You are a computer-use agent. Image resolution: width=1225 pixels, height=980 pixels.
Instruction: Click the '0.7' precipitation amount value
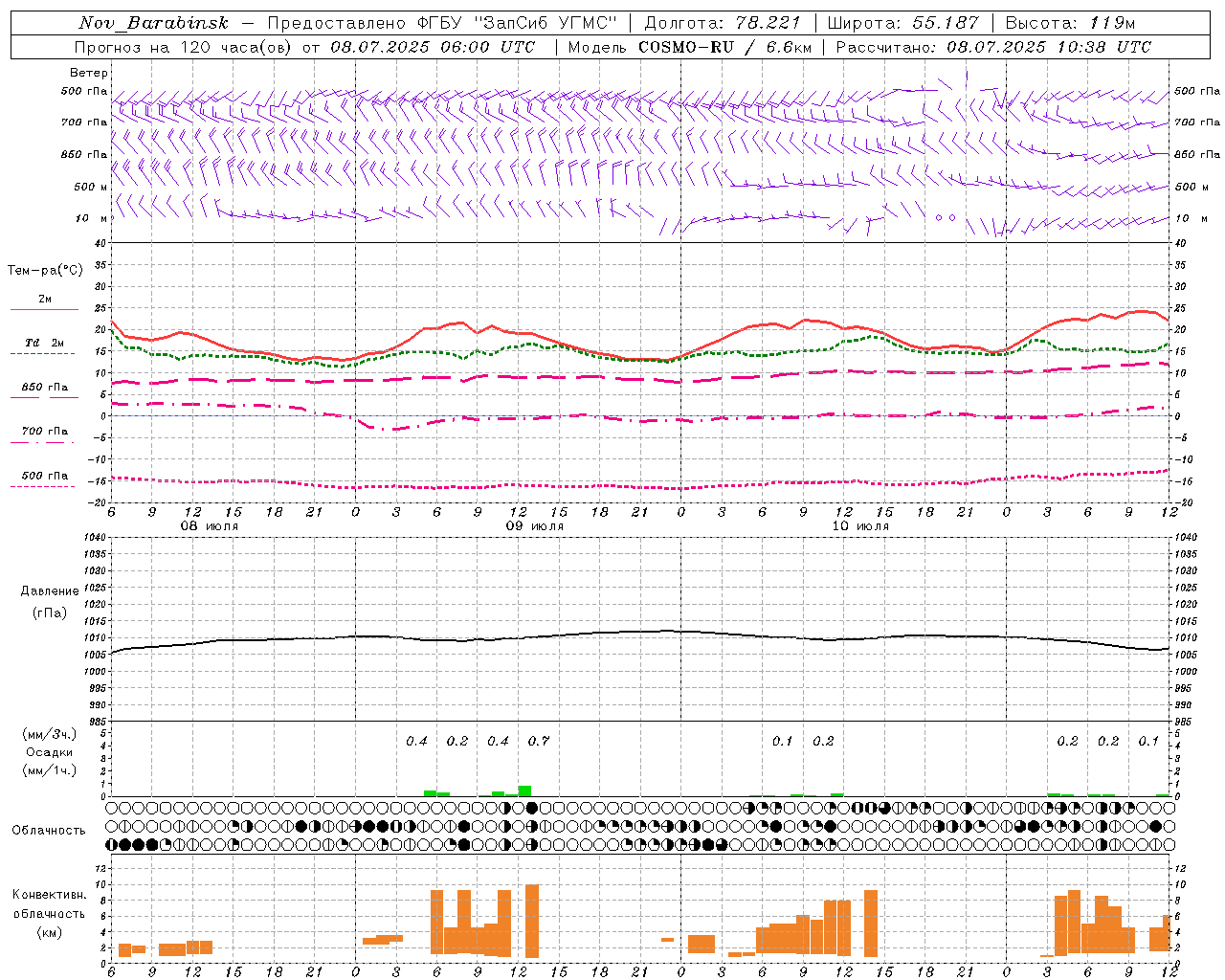[539, 741]
